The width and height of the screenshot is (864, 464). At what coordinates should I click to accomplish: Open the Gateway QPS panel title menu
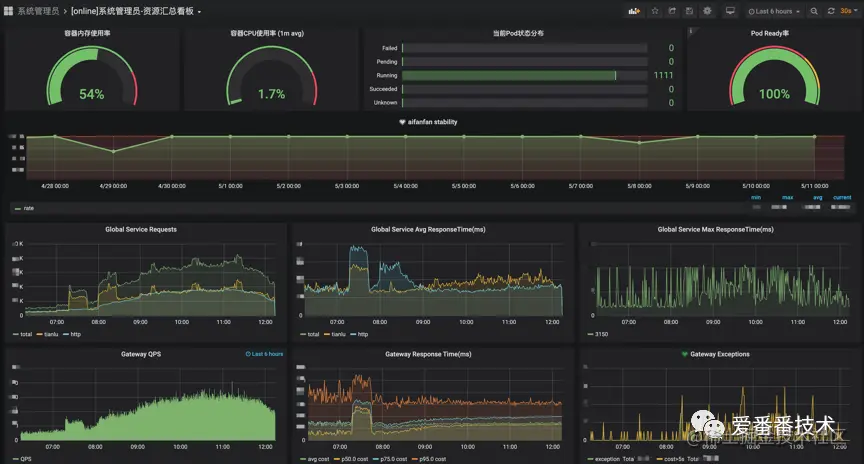141,354
